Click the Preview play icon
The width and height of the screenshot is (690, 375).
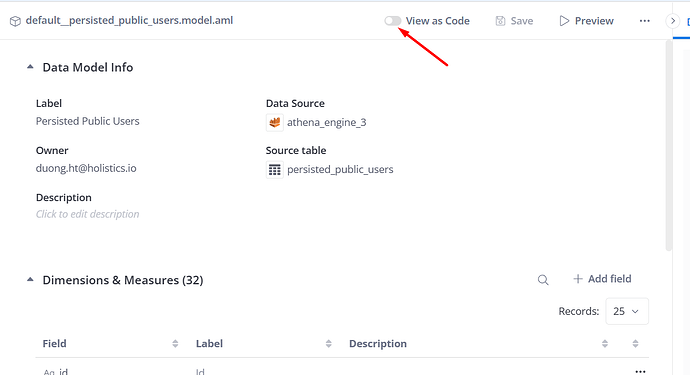(x=564, y=21)
